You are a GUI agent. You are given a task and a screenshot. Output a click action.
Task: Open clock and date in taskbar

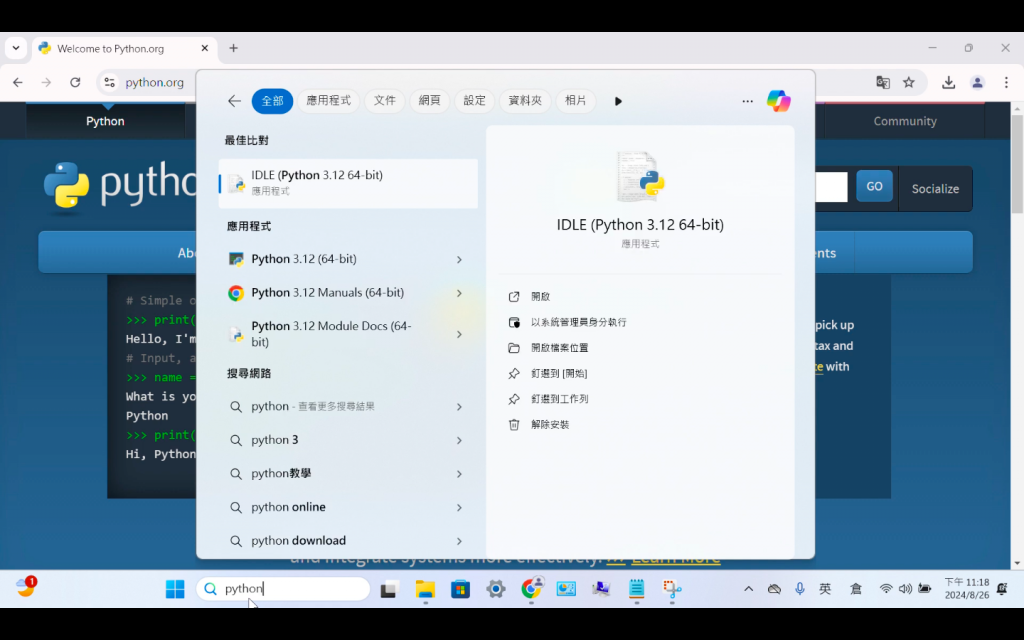(967, 589)
